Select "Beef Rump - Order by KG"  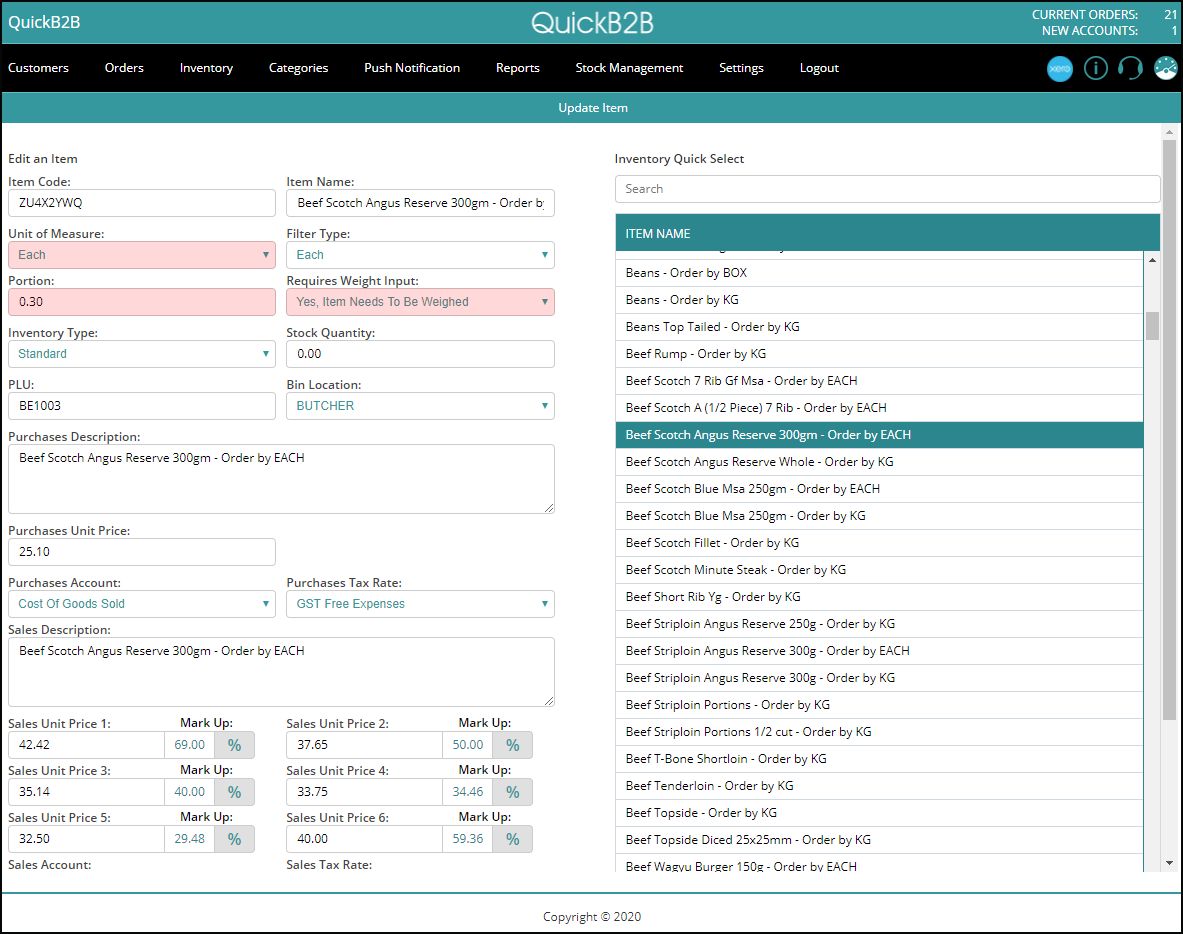point(879,355)
